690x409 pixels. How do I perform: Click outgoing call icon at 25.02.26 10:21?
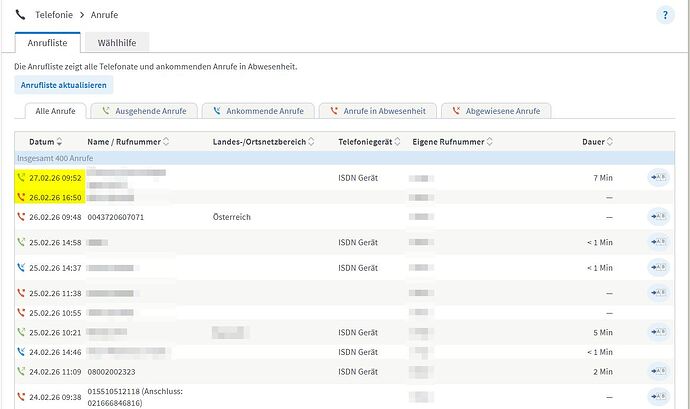coord(21,332)
